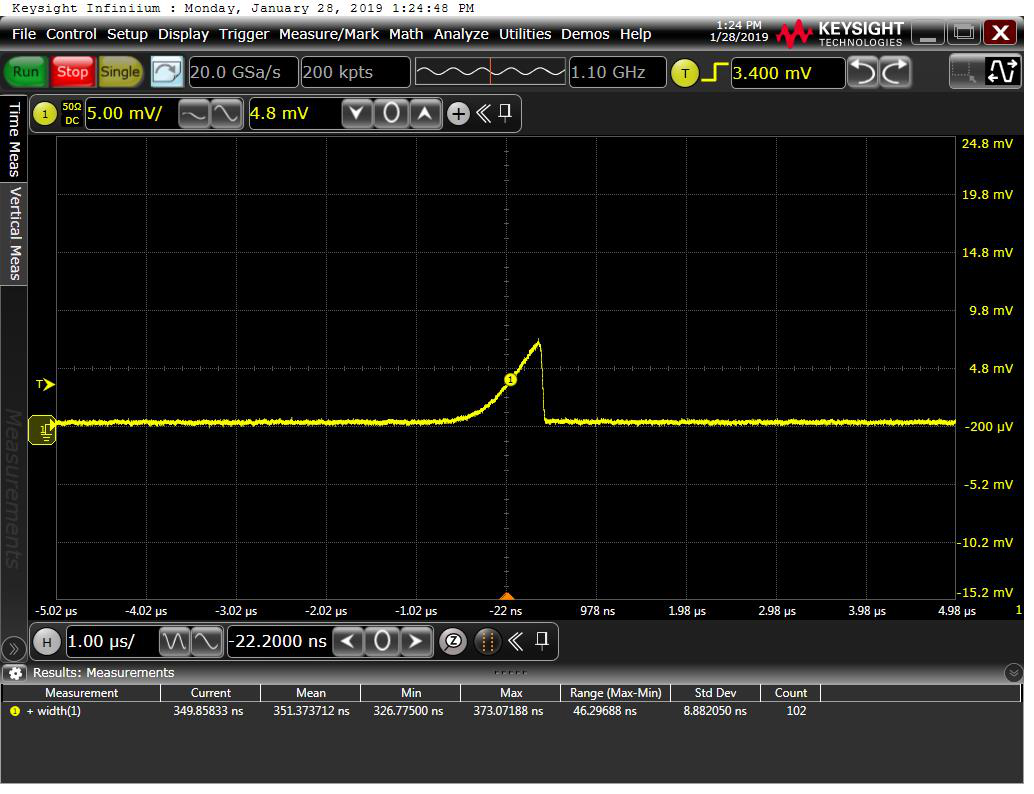The height and width of the screenshot is (794, 1034).
Task: Collapse the Results Measurements panel
Action: 1013,673
